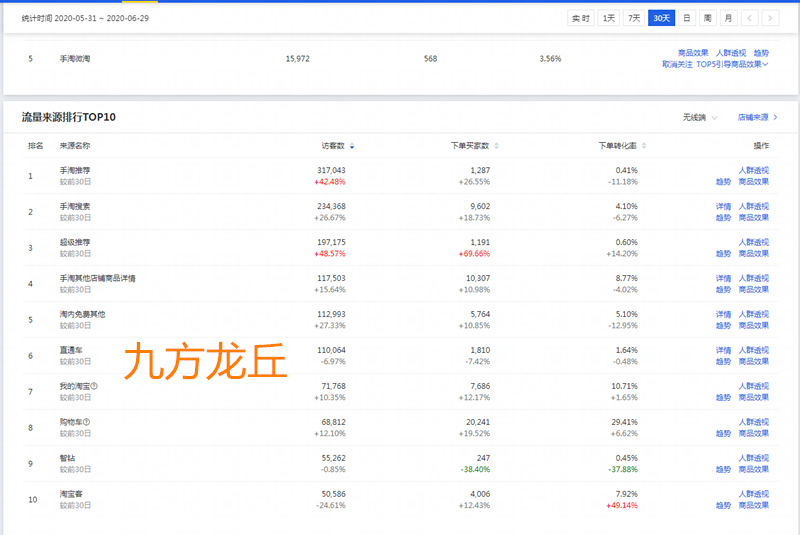Viewport: 800px width, 535px height.
Task: Open 人群透视 for 手淘推荐
Action: [x=754, y=170]
